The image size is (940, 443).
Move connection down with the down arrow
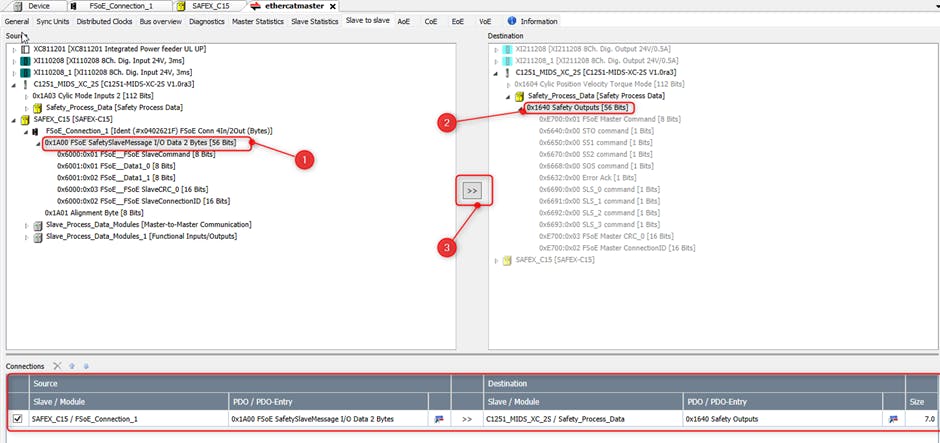point(85,366)
